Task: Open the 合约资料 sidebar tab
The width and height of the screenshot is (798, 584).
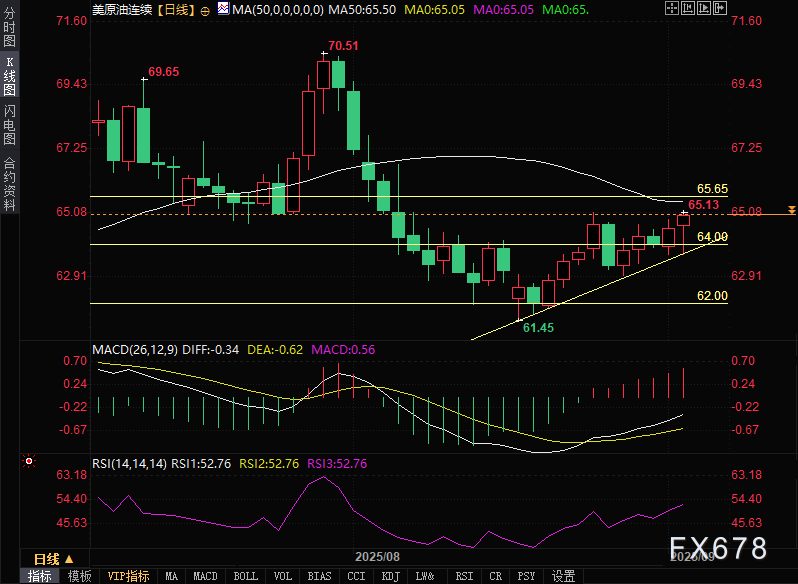Action: [9, 184]
